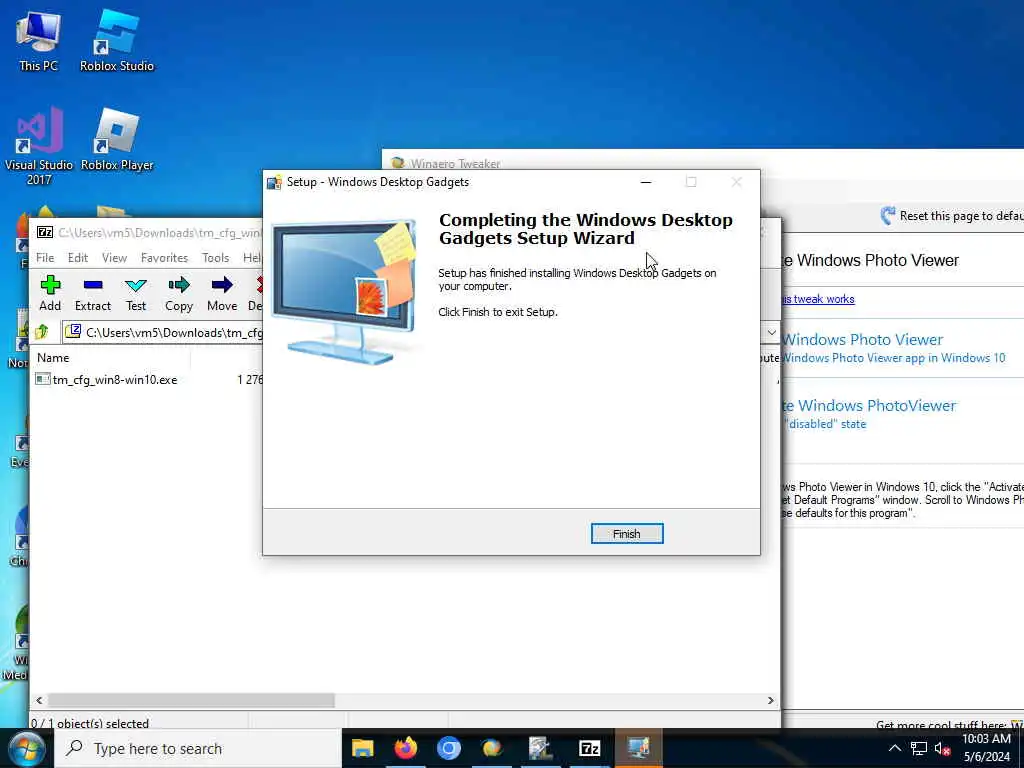The image size is (1024, 768).
Task: Open Roblox Player desktop shortcut
Action: (117, 140)
